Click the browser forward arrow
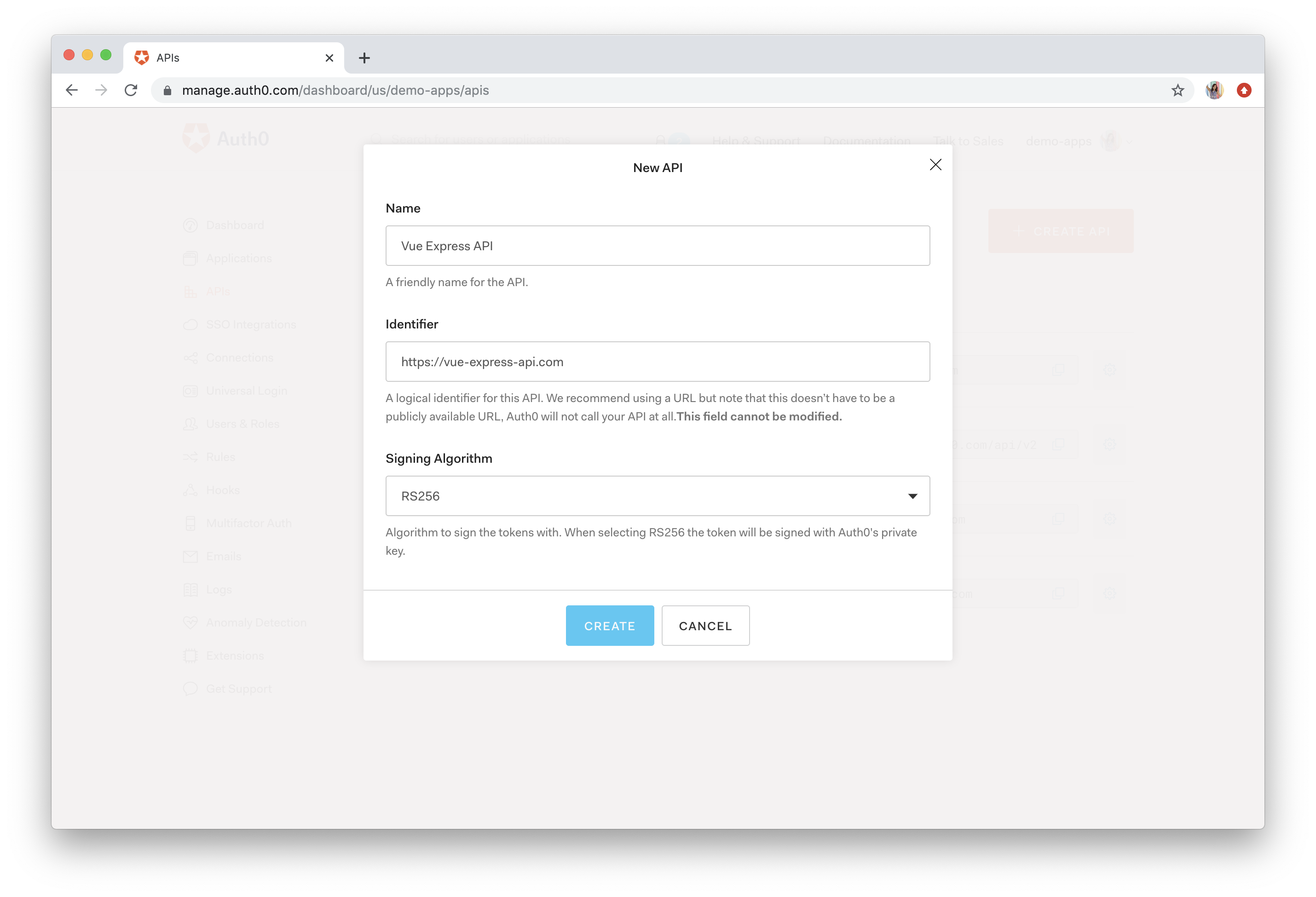This screenshot has width=1316, height=897. point(101,91)
